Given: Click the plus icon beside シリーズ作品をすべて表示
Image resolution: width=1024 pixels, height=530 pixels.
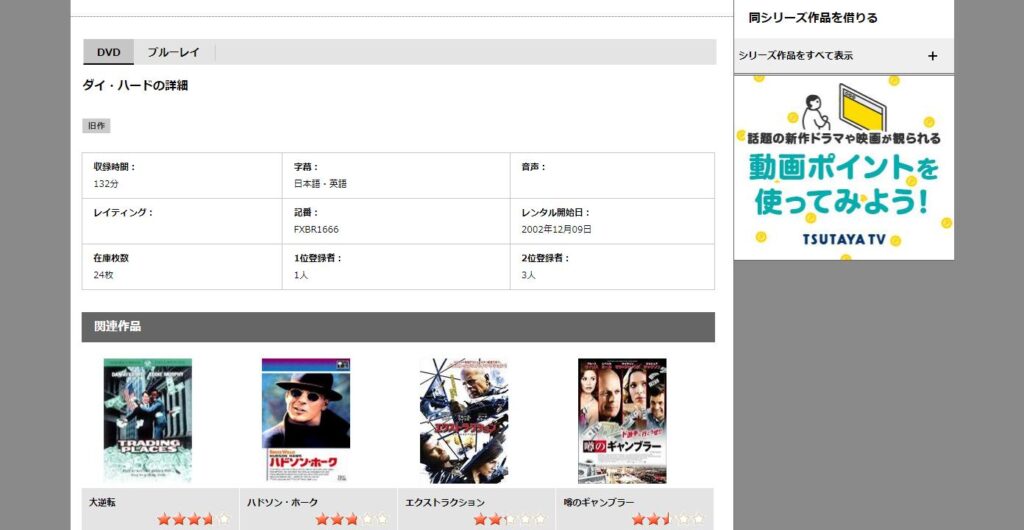Looking at the screenshot, I should (x=932, y=56).
